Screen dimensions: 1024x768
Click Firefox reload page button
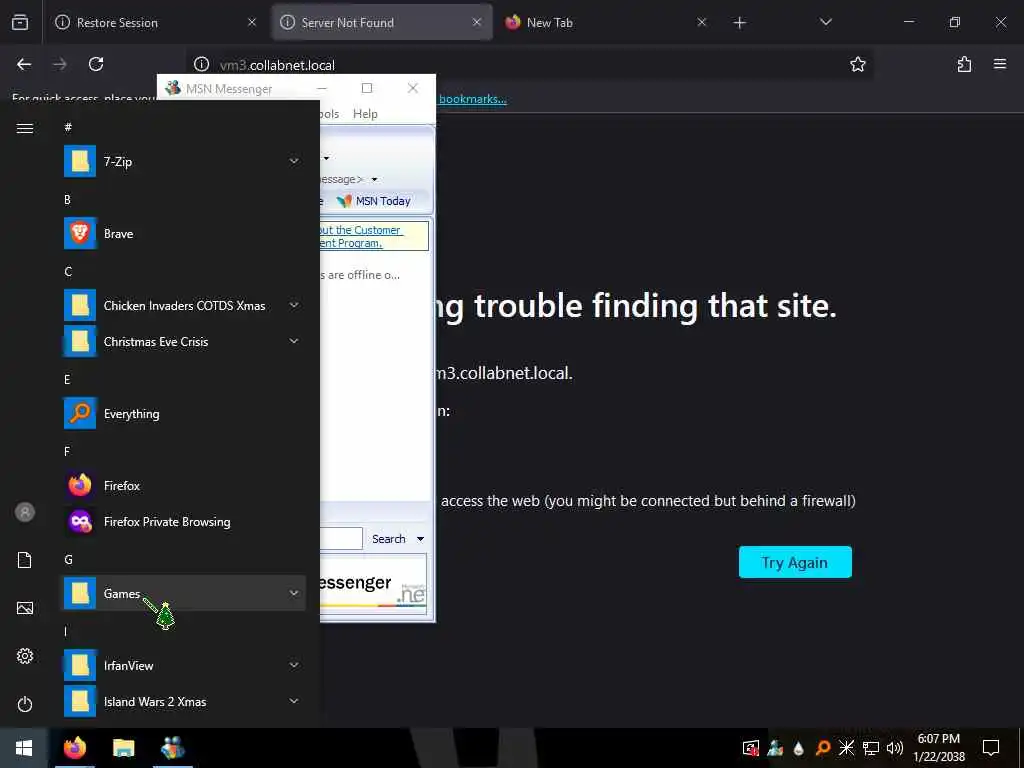[x=96, y=64]
